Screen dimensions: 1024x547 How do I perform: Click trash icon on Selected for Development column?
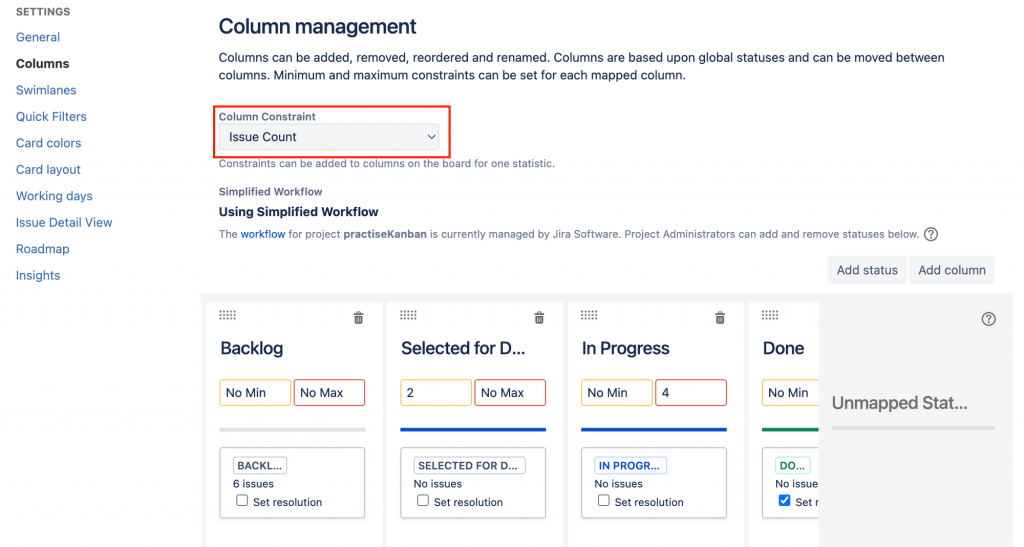click(540, 318)
